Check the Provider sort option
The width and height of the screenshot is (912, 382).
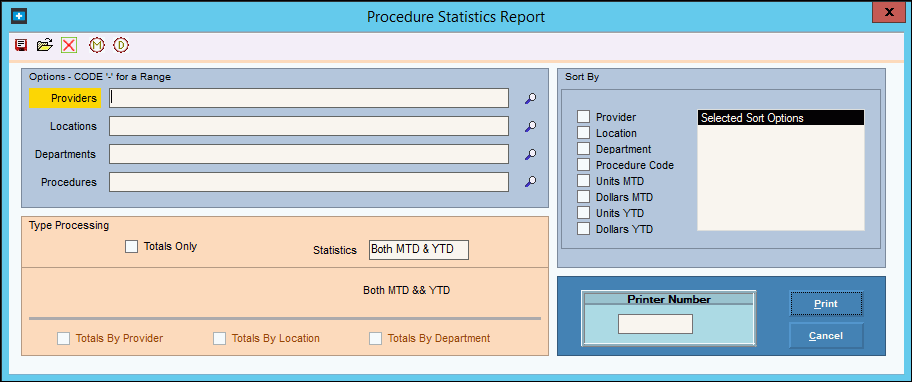[583, 117]
